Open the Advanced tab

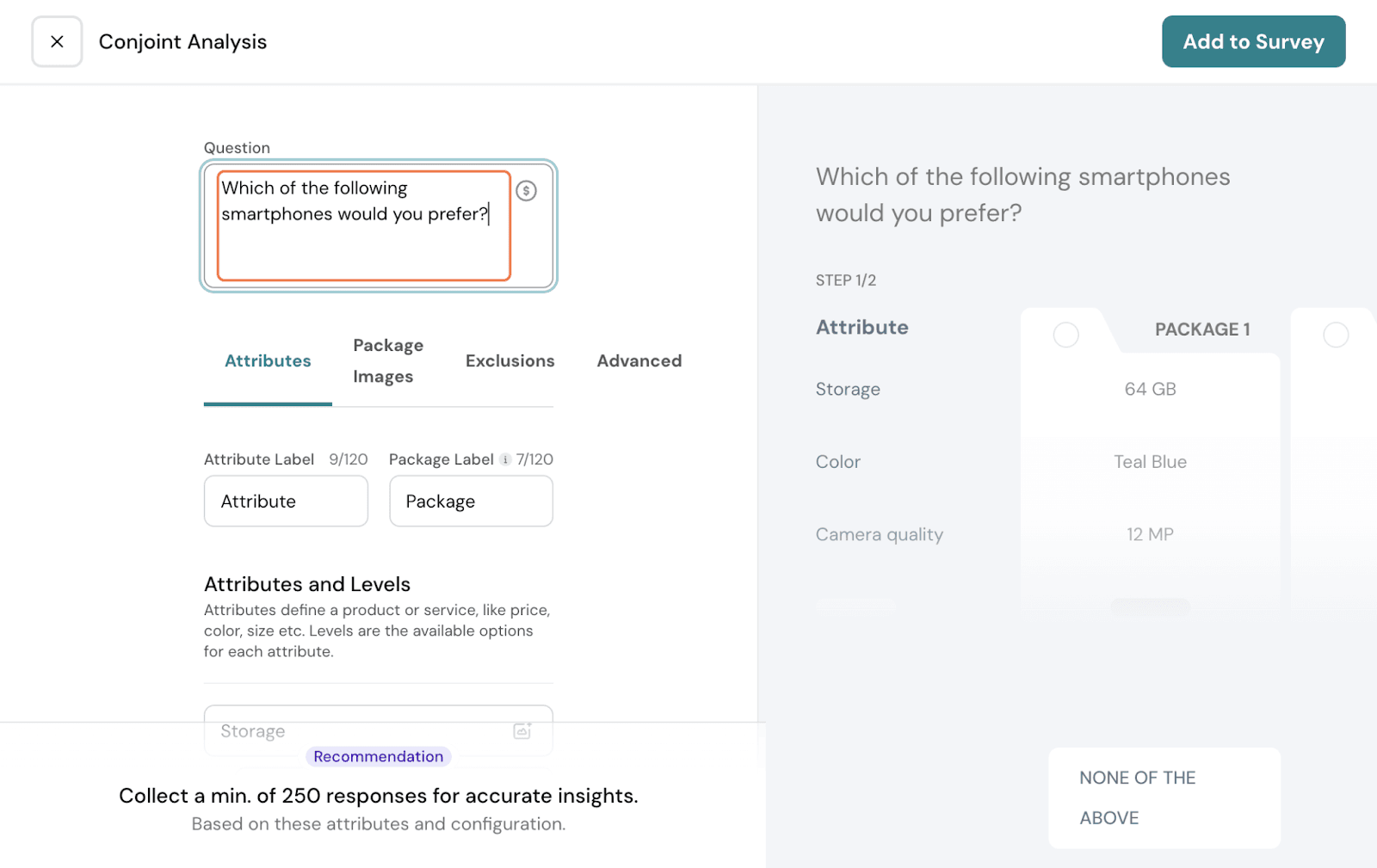(639, 361)
